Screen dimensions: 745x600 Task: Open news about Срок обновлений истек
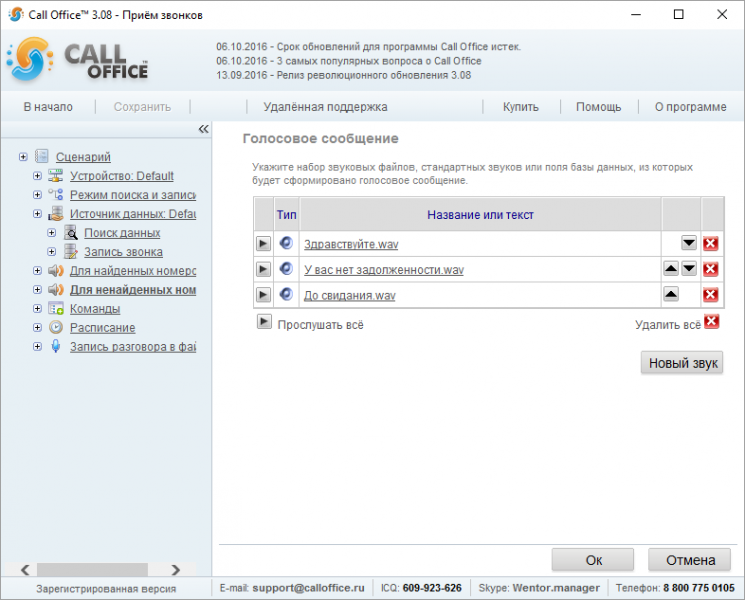[368, 47]
